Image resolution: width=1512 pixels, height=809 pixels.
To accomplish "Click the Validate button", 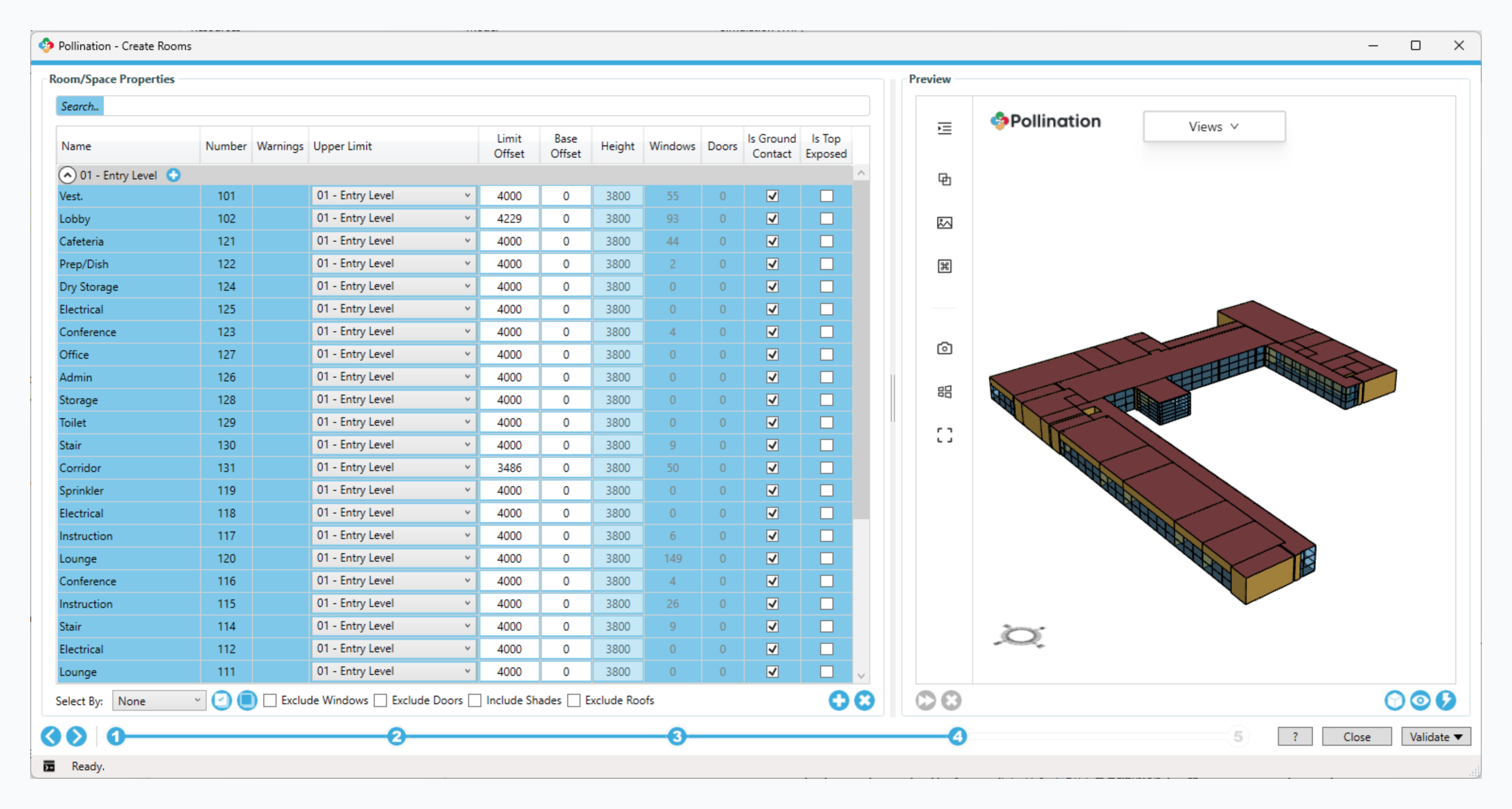I will (1429, 736).
